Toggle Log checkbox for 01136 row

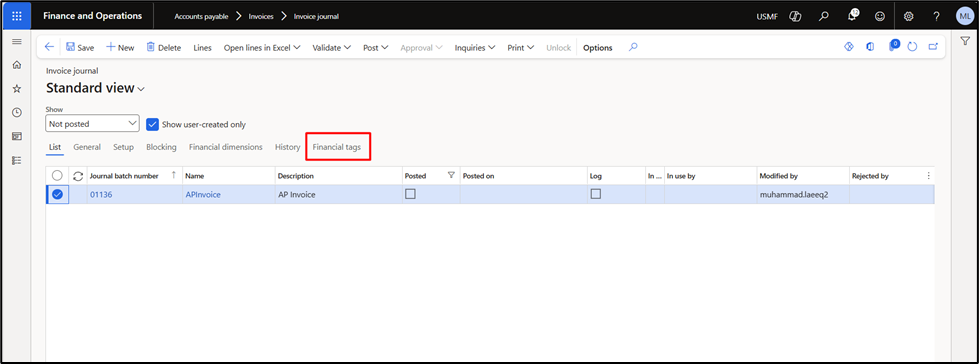(x=596, y=194)
